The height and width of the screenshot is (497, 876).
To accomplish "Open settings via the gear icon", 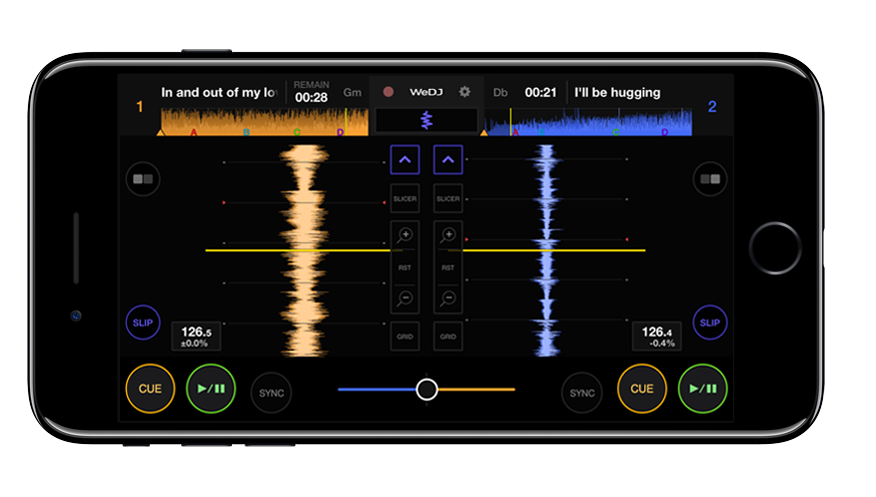I will [x=464, y=92].
